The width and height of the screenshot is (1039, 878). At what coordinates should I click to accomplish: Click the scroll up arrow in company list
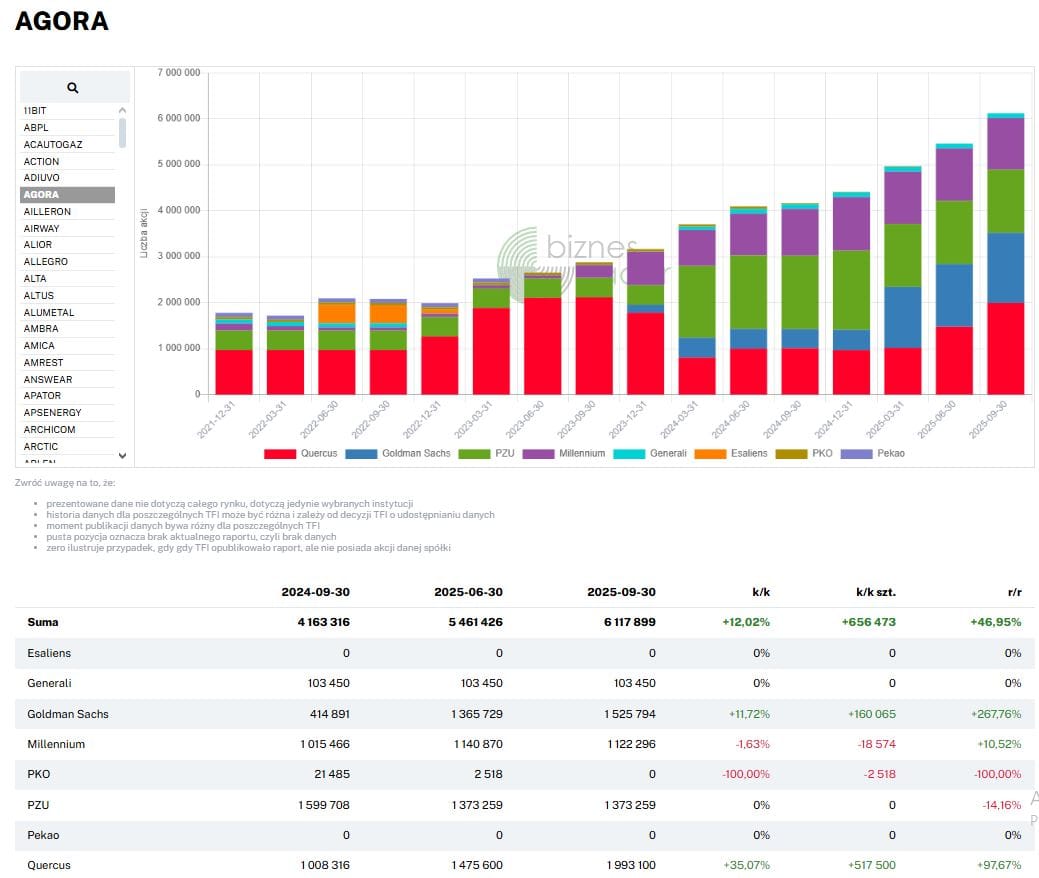tap(122, 111)
